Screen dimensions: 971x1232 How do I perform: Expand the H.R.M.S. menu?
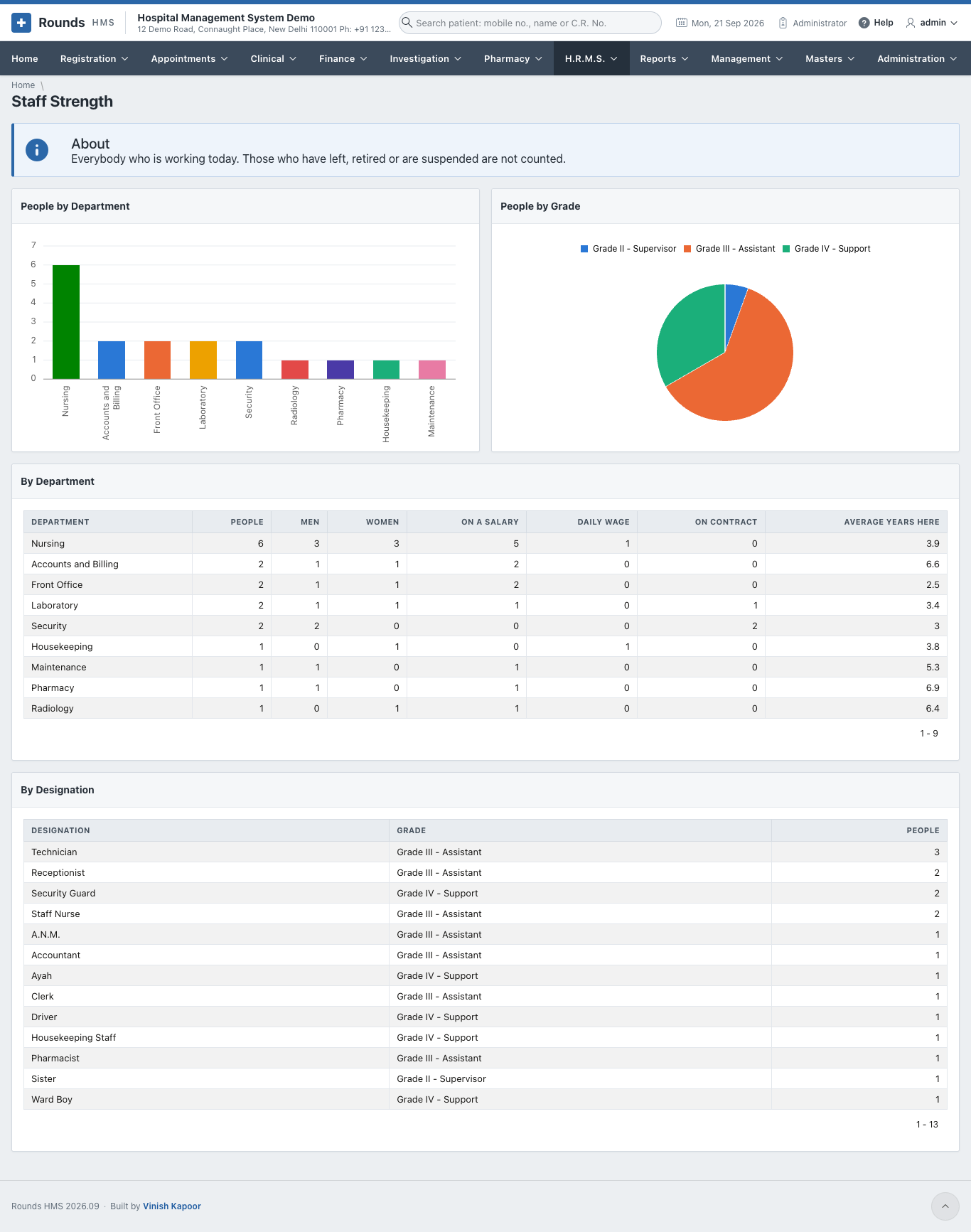591,58
